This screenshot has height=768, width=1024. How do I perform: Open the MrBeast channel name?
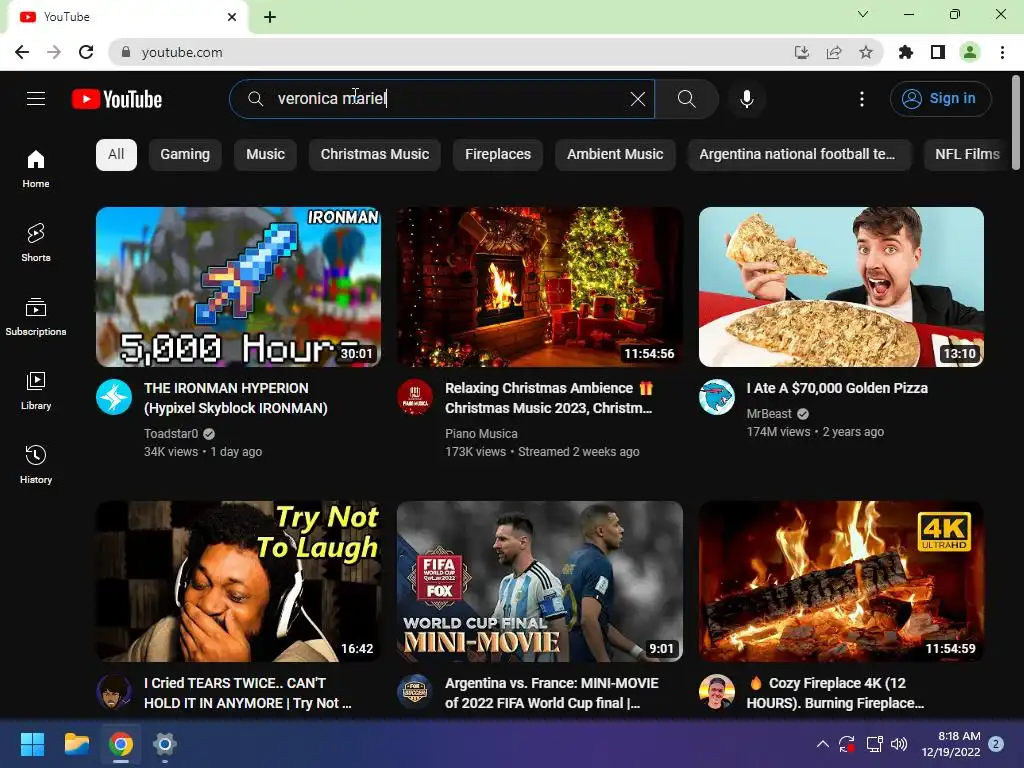(x=769, y=414)
